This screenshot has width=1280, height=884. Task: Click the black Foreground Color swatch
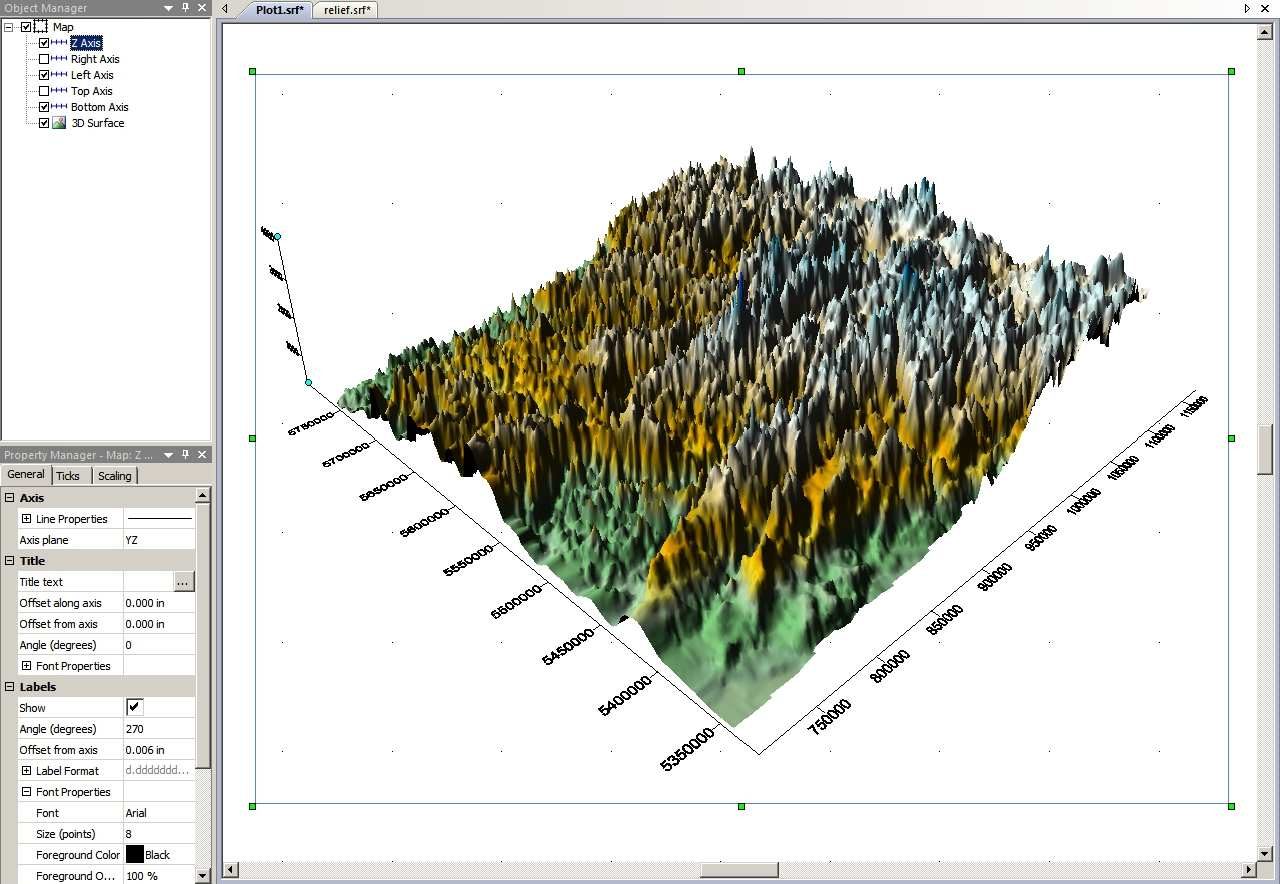134,855
